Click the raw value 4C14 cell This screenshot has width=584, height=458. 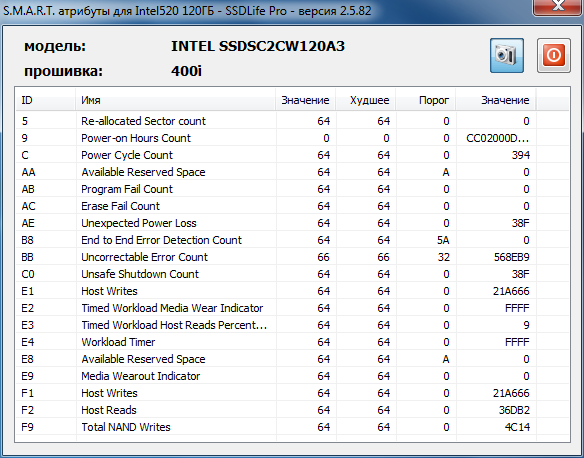(x=517, y=427)
